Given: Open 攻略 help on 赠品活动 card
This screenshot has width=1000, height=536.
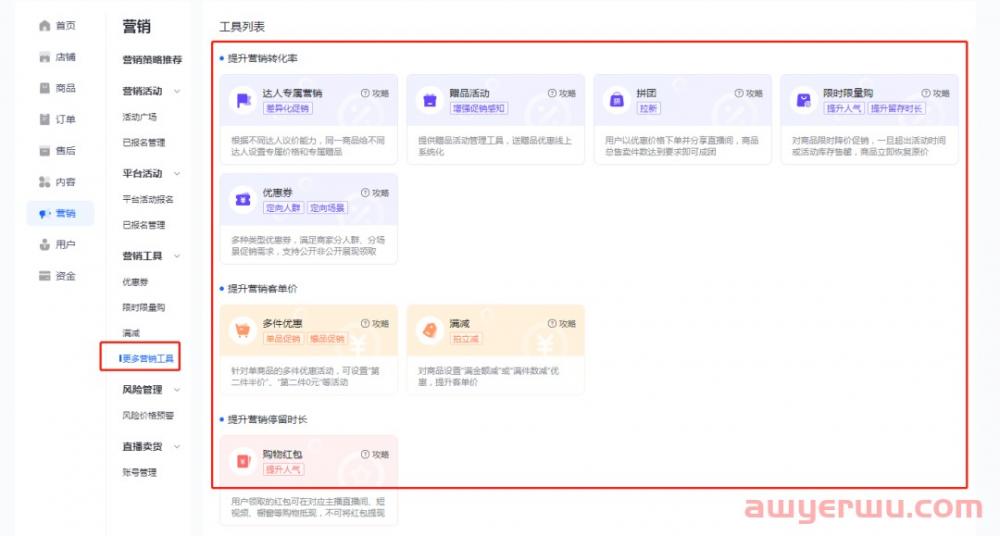Looking at the screenshot, I should [562, 93].
